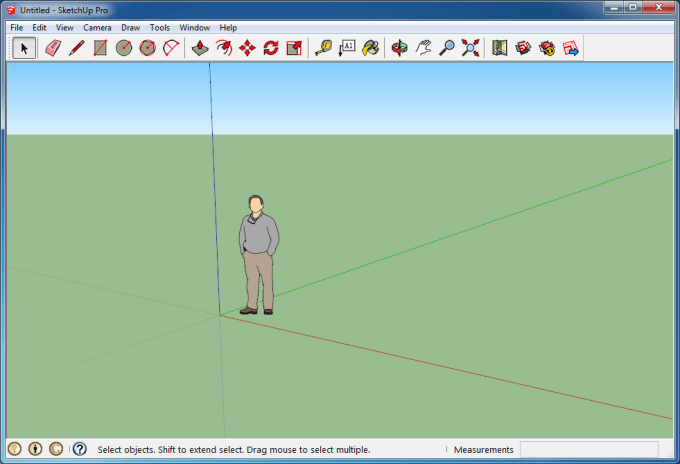
Task: Open the Window menu
Action: (195, 28)
